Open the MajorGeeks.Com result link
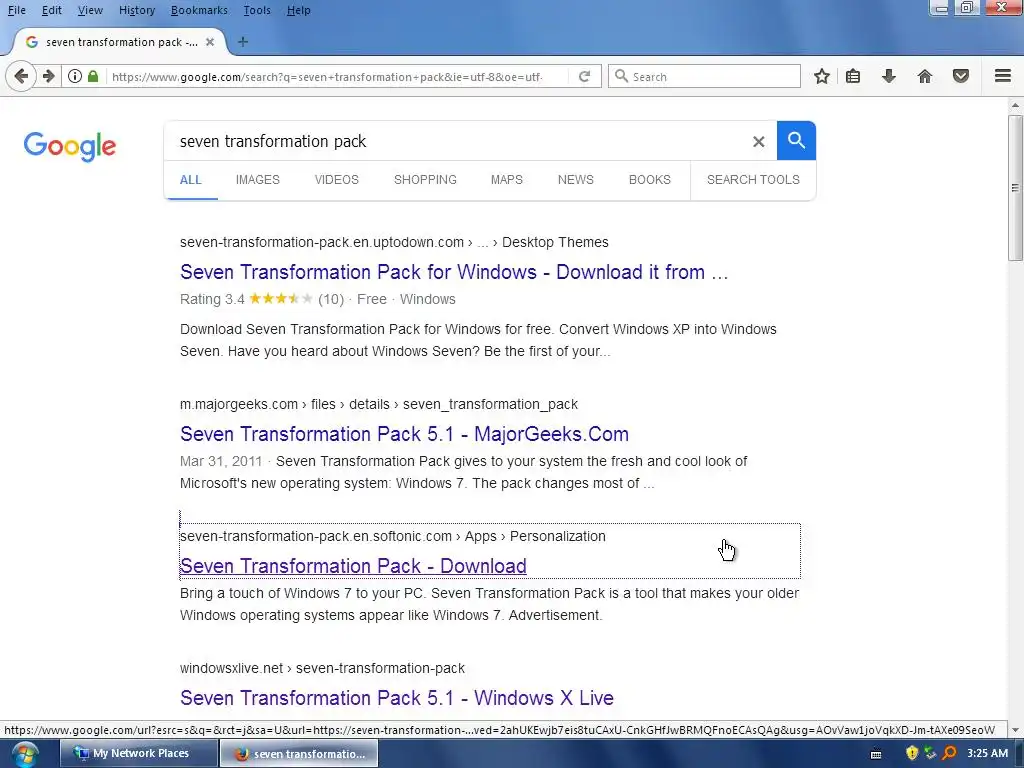 pos(404,434)
